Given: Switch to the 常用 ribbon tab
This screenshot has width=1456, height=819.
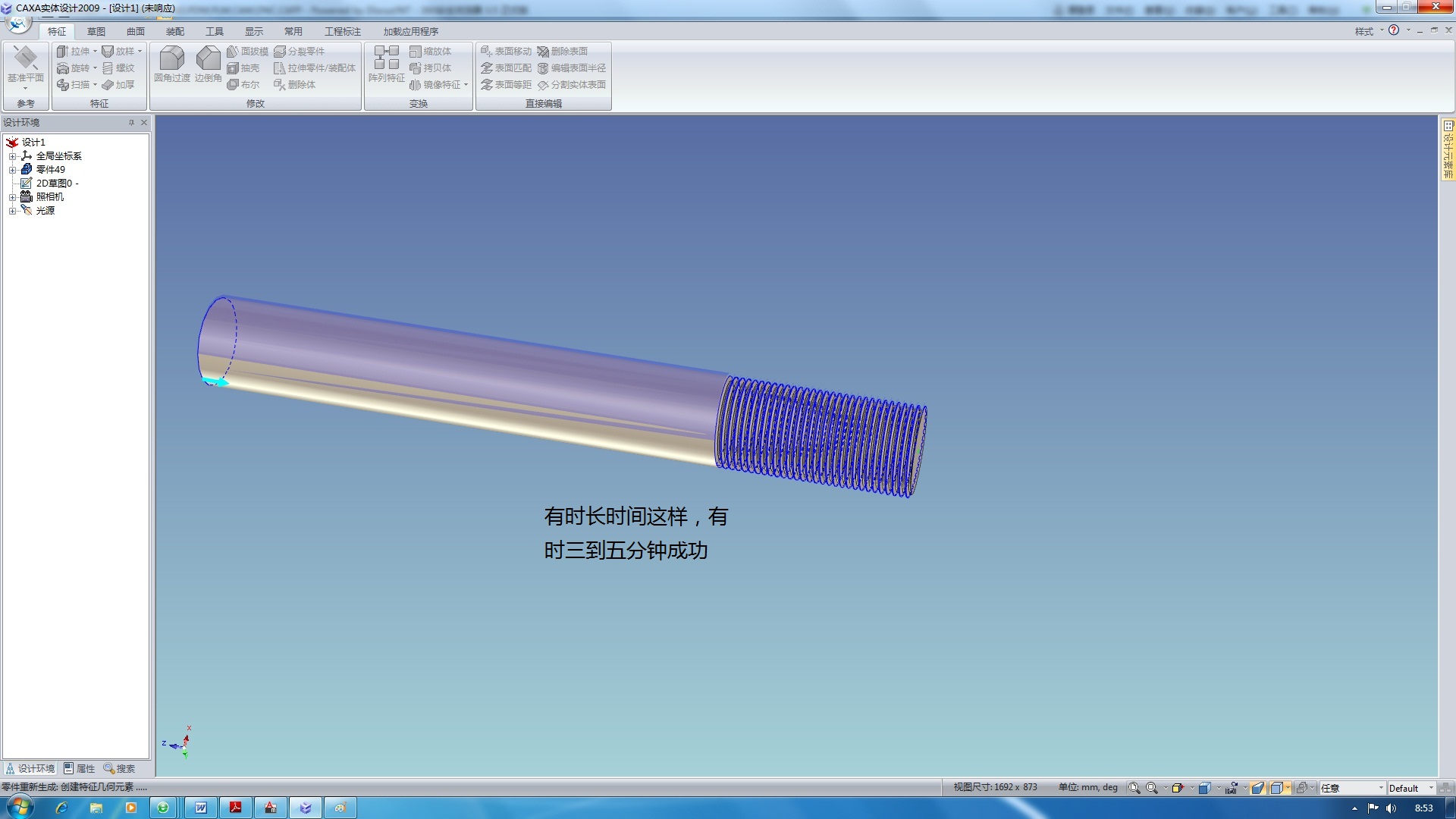Looking at the screenshot, I should pyautogui.click(x=293, y=31).
